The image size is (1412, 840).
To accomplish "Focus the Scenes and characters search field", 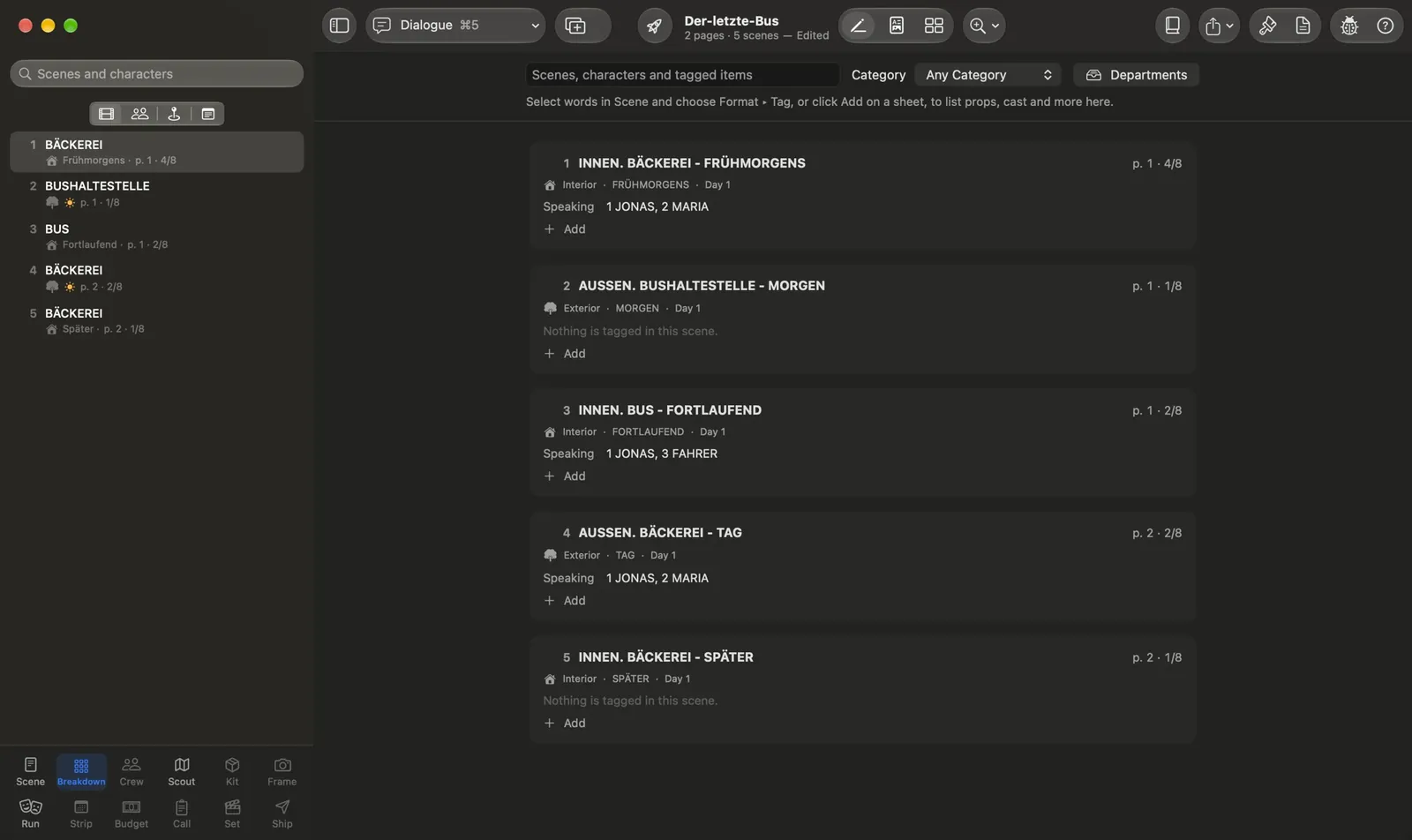I will tap(157, 74).
